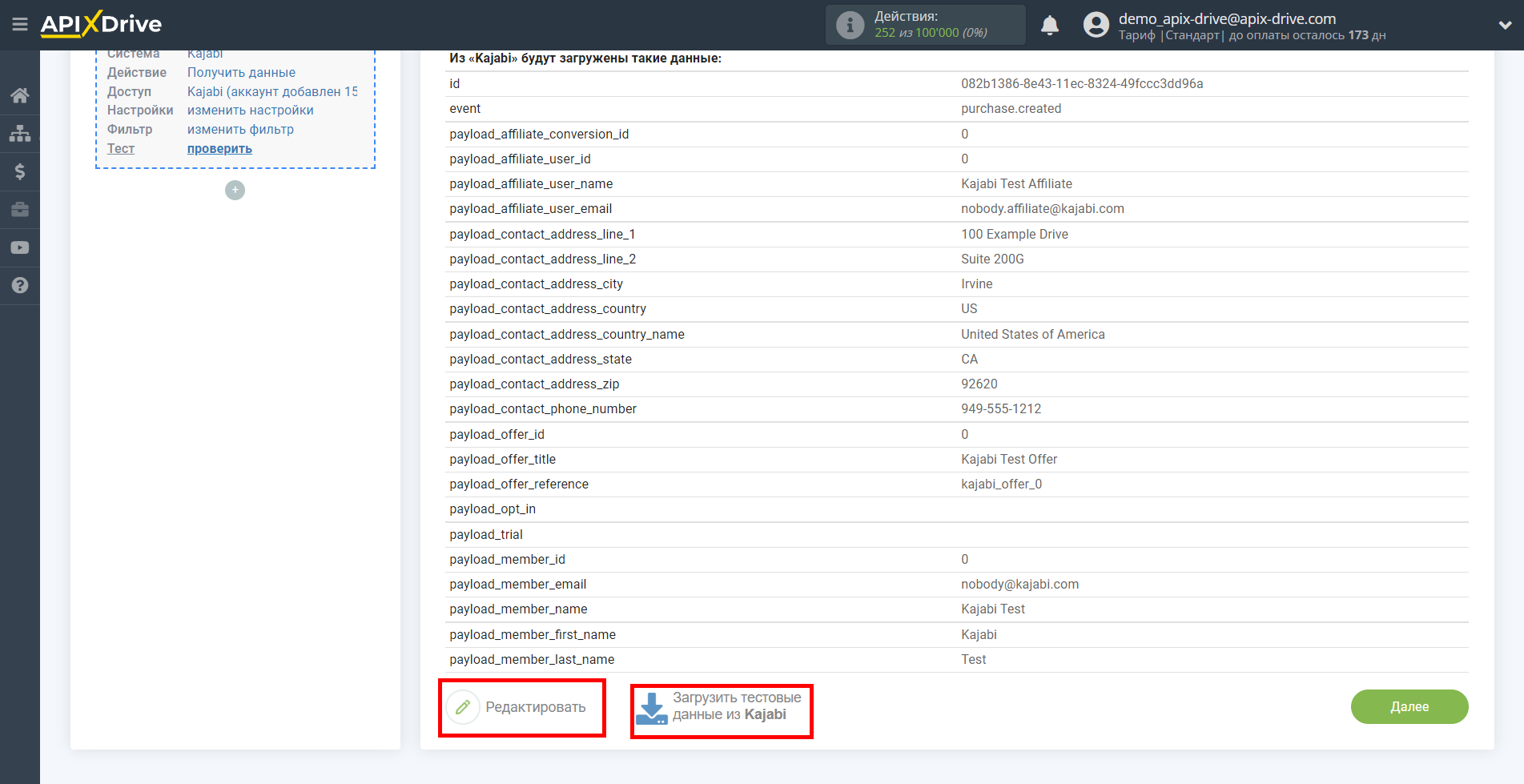Open the notifications bell

[1050, 25]
